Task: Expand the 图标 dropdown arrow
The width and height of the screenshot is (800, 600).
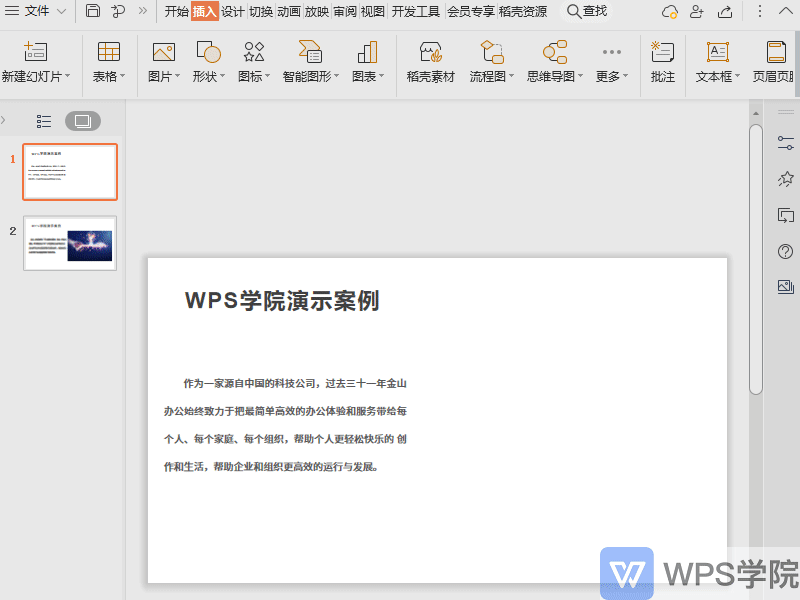Action: coord(267,76)
